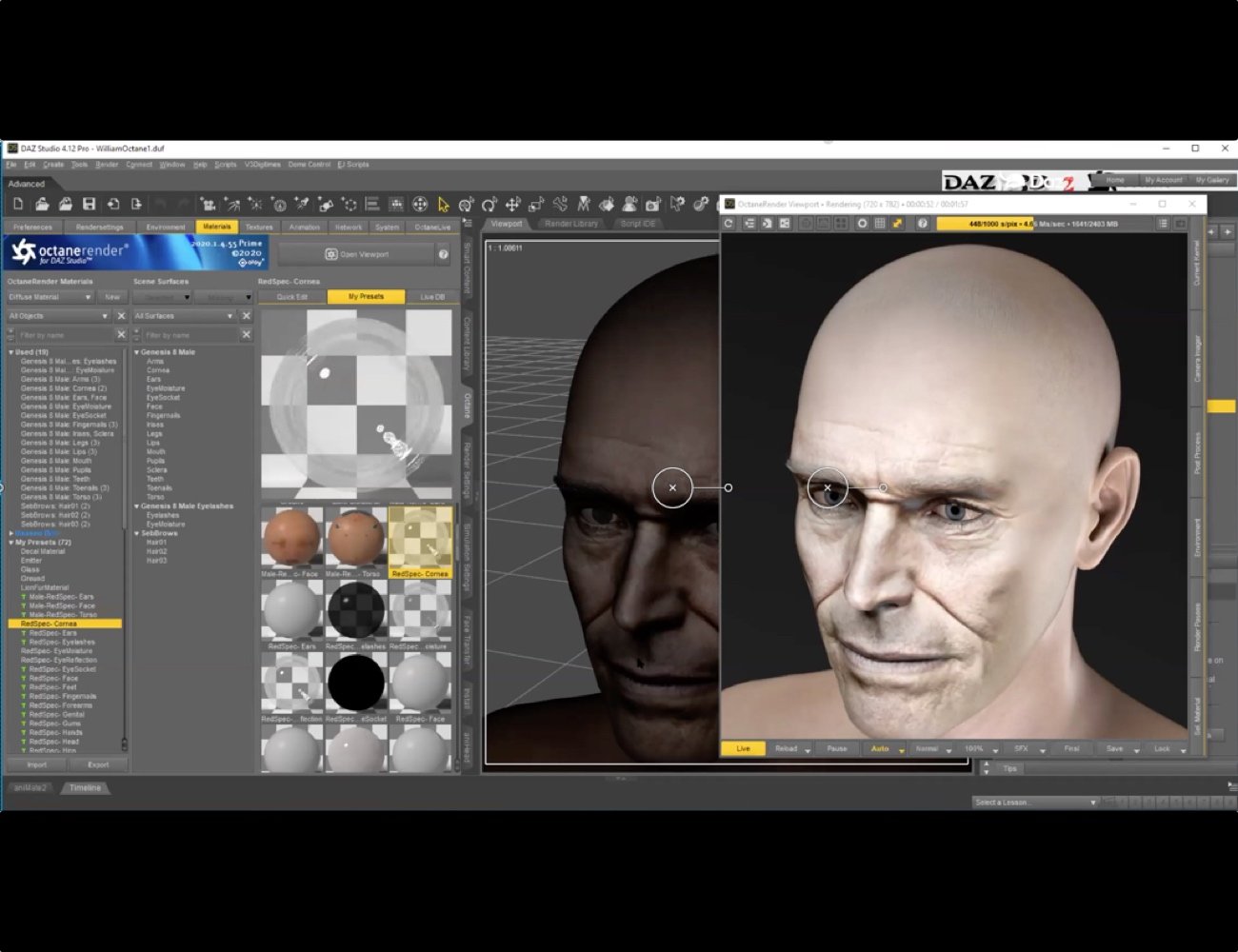Open the All Objects dropdown
This screenshot has width=1238, height=952.
click(58, 316)
